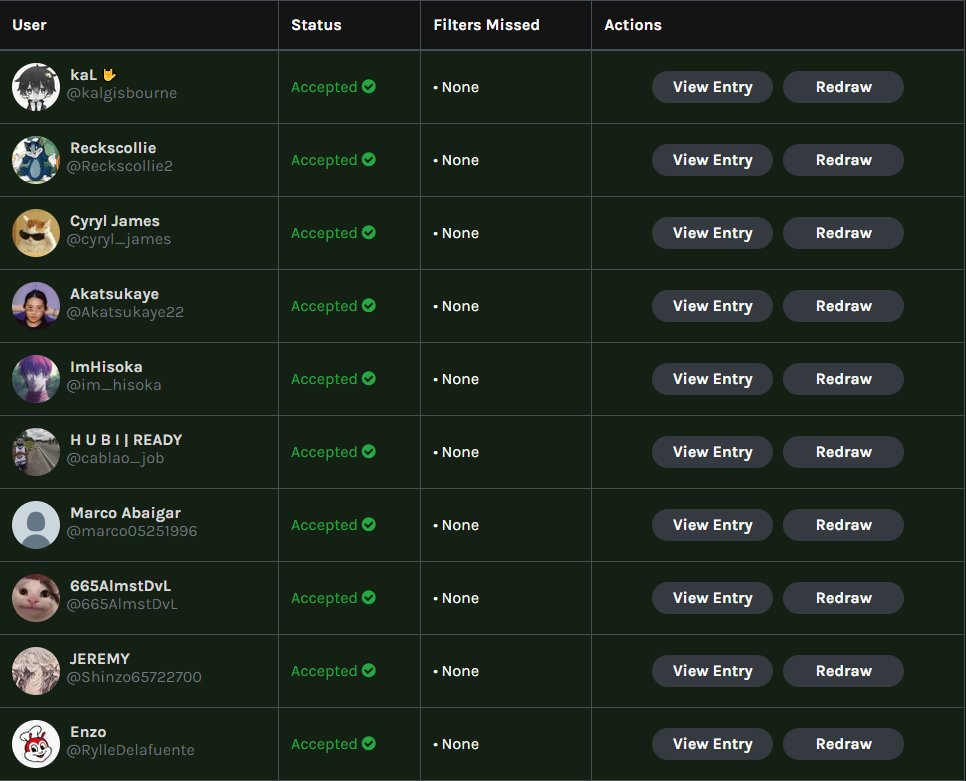Click Enzo's Jollibee avatar
Image resolution: width=966 pixels, height=781 pixels.
[x=36, y=744]
